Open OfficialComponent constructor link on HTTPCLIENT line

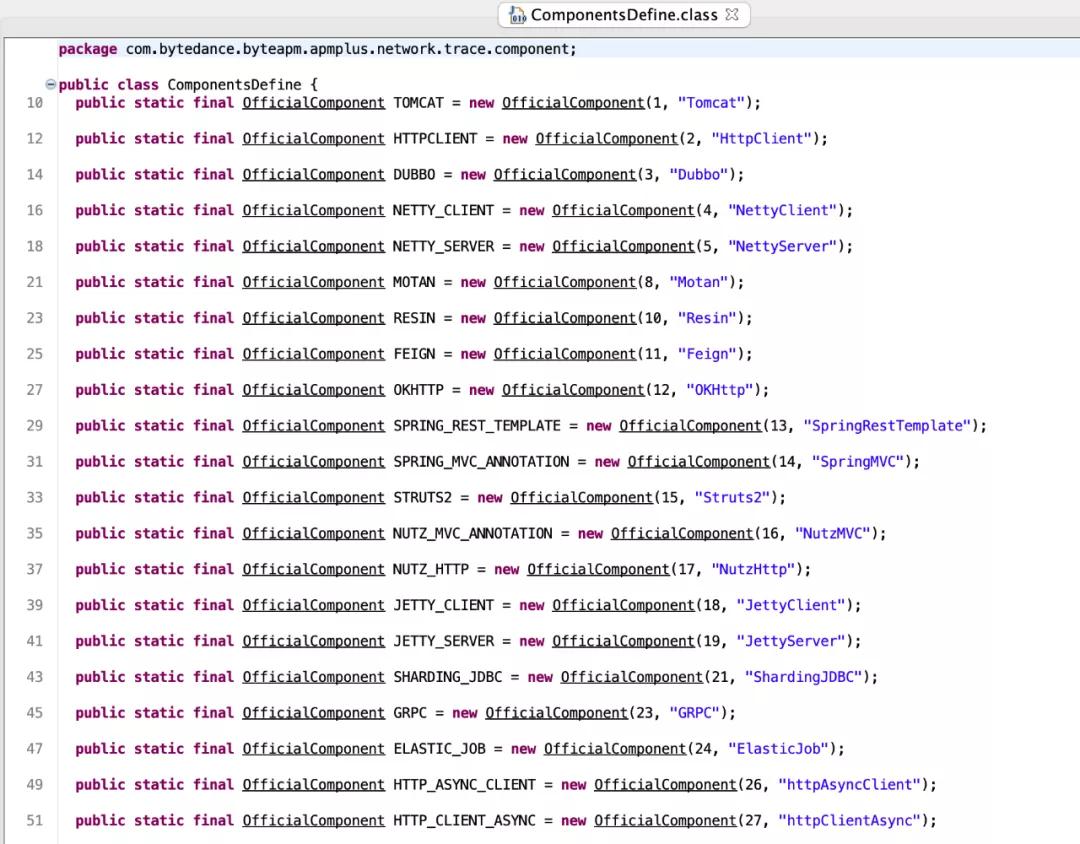(x=606, y=139)
